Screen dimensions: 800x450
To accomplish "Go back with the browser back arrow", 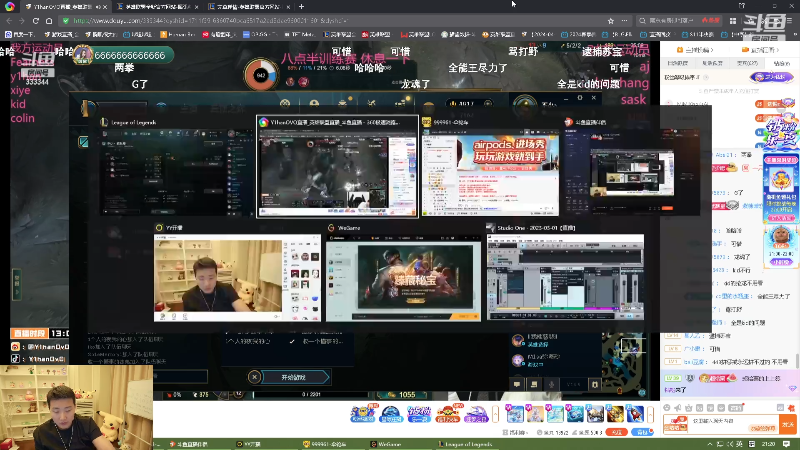I will 9,21.
